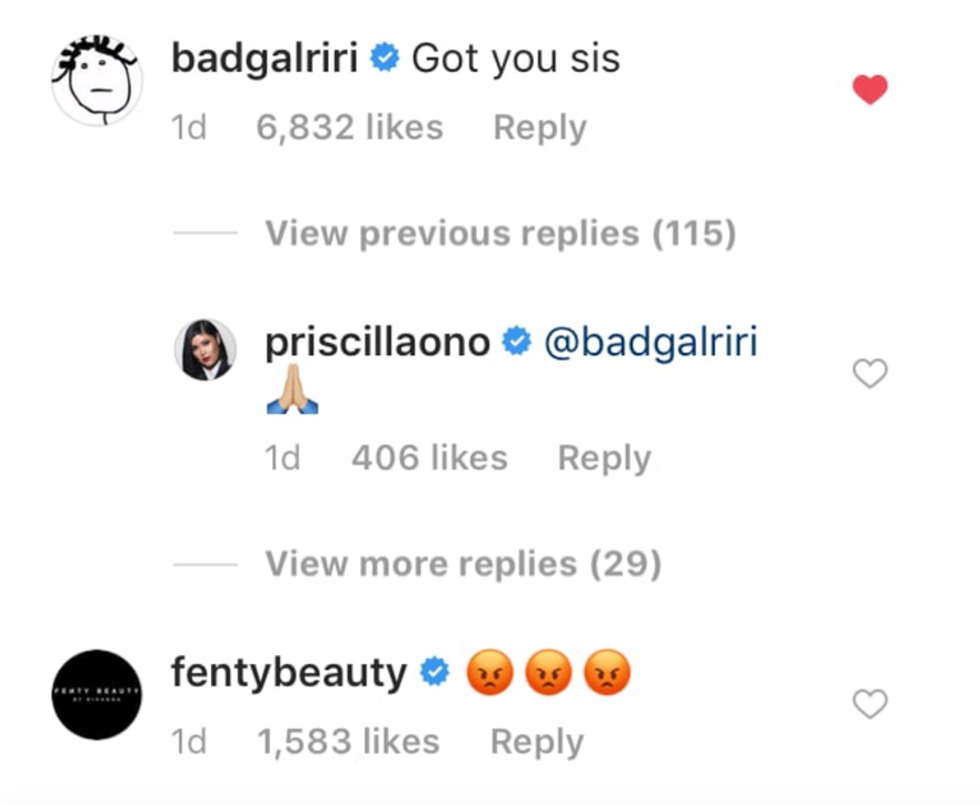Click the priscillaono username
The height and width of the screenshot is (806, 980).
coord(378,343)
